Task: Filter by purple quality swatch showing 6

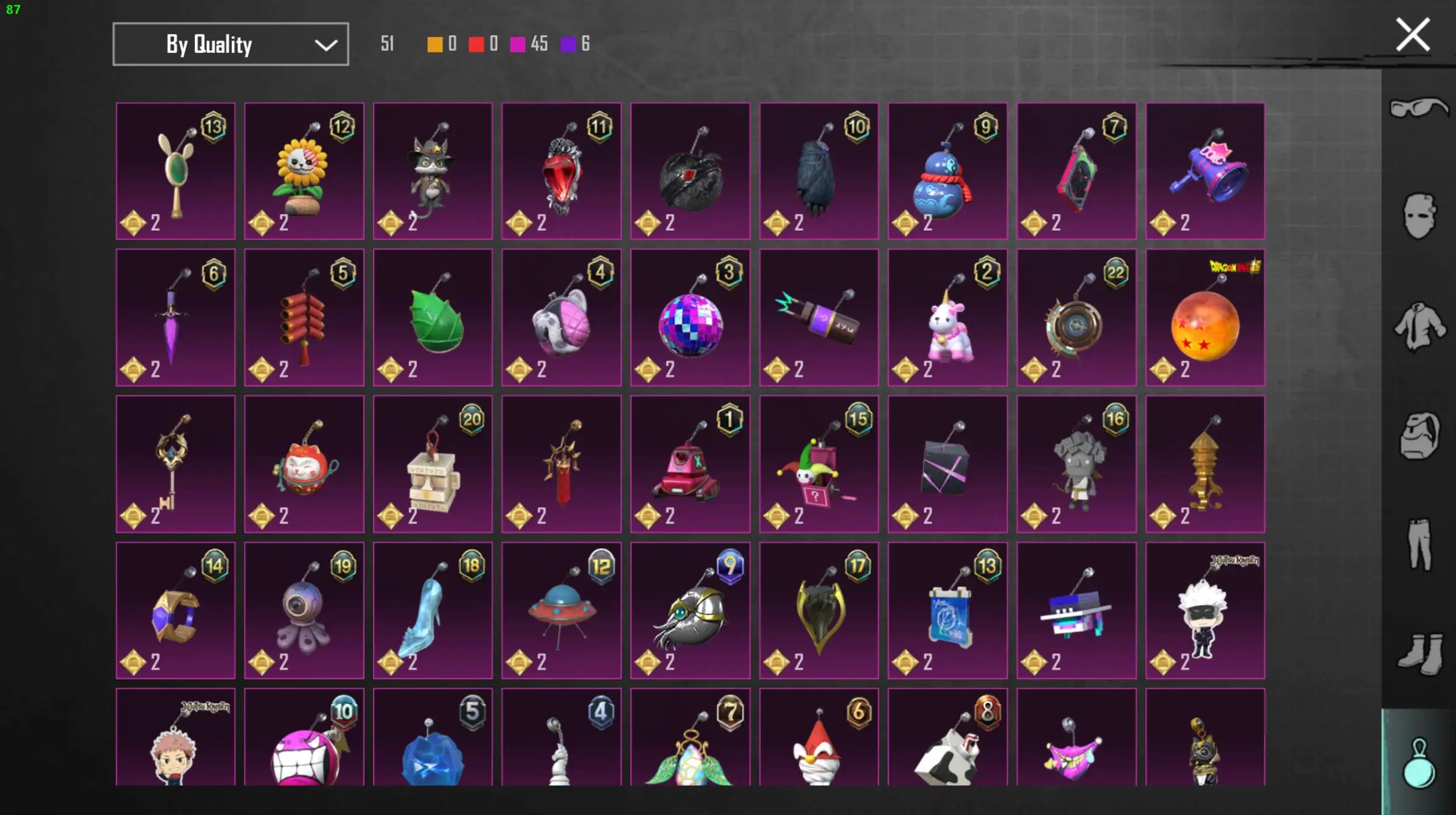Action: pyautogui.click(x=568, y=44)
